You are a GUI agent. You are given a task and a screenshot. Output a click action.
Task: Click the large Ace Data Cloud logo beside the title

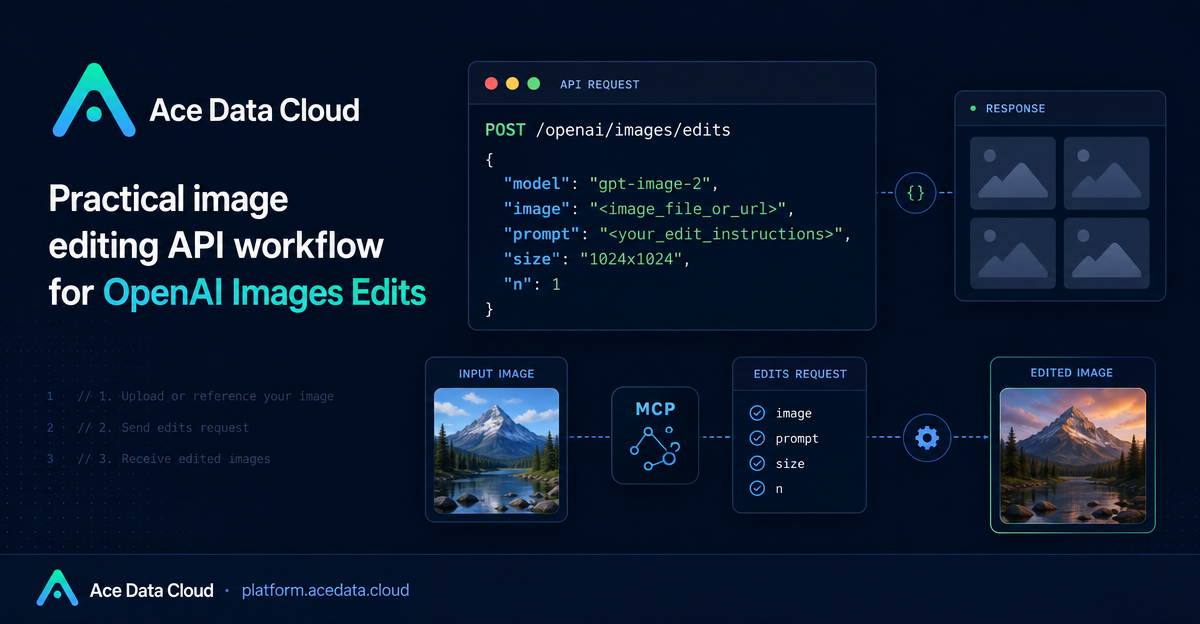94,100
